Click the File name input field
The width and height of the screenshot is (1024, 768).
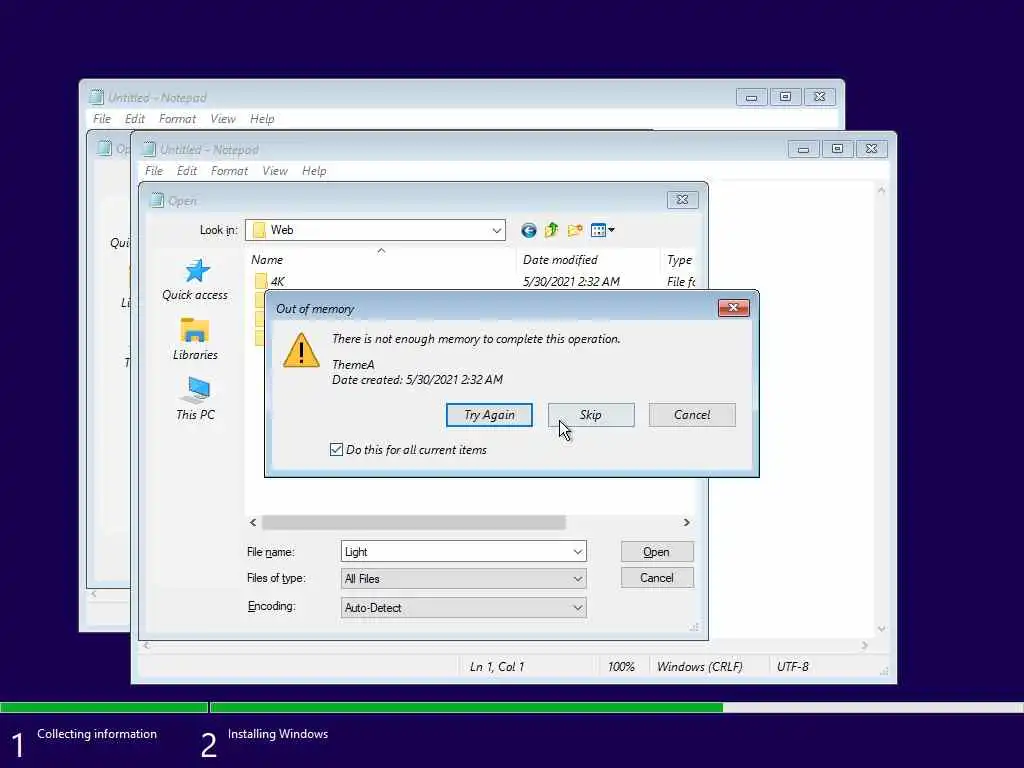[x=456, y=552]
